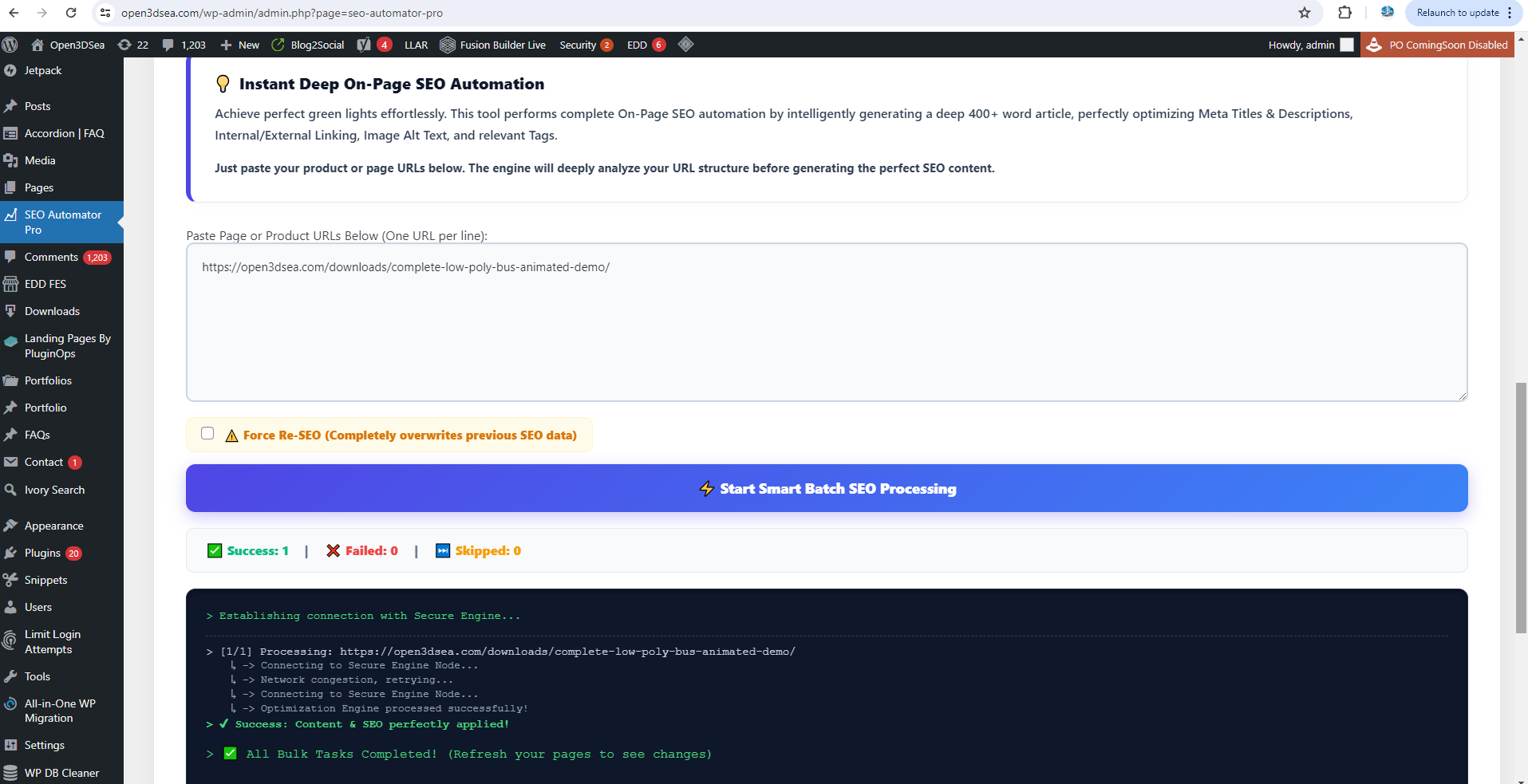This screenshot has width=1528, height=784.
Task: Click the Relaunch to update button
Action: click(1457, 13)
